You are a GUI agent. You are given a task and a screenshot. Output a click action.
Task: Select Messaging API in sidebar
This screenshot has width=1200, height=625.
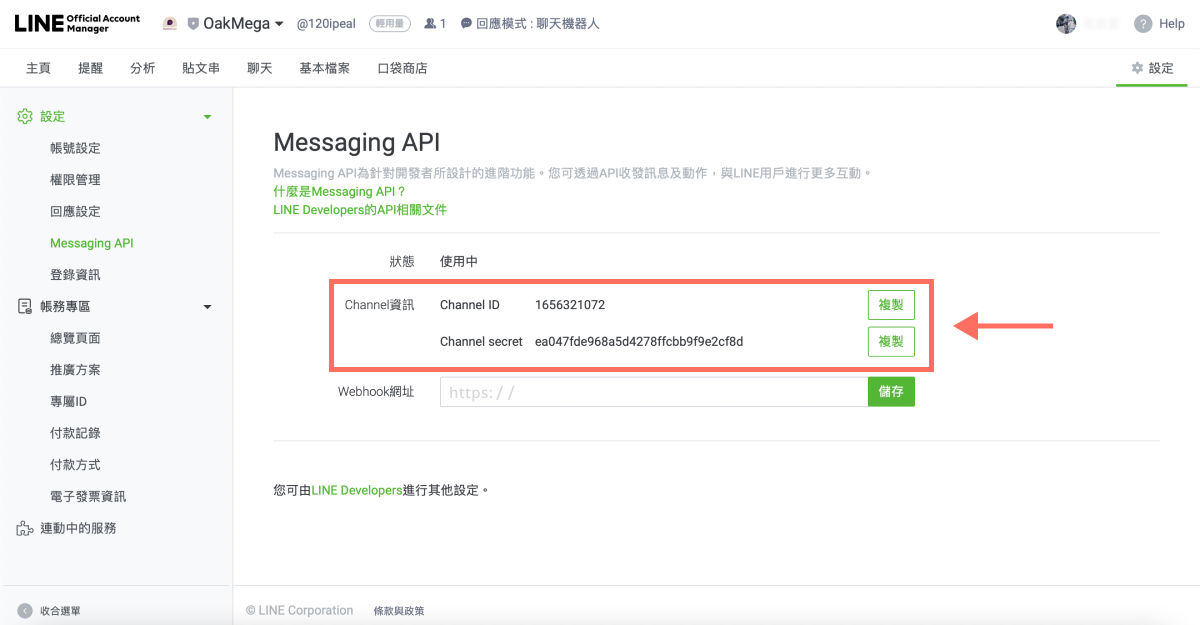pyautogui.click(x=91, y=243)
